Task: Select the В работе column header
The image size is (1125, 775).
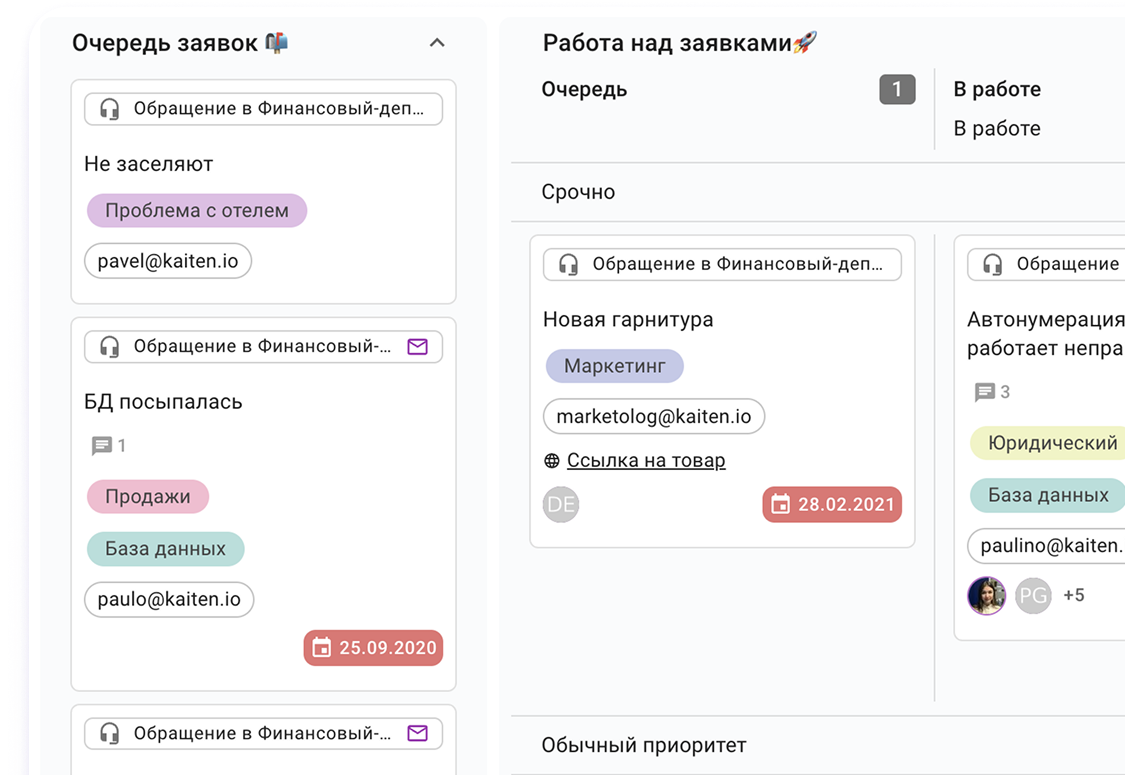Action: point(996,90)
